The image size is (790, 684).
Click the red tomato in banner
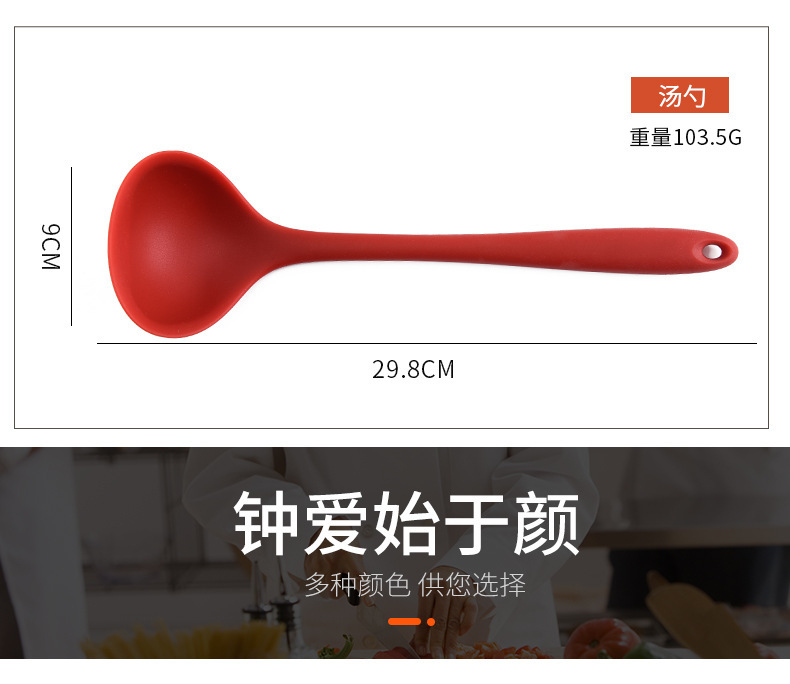(601, 638)
